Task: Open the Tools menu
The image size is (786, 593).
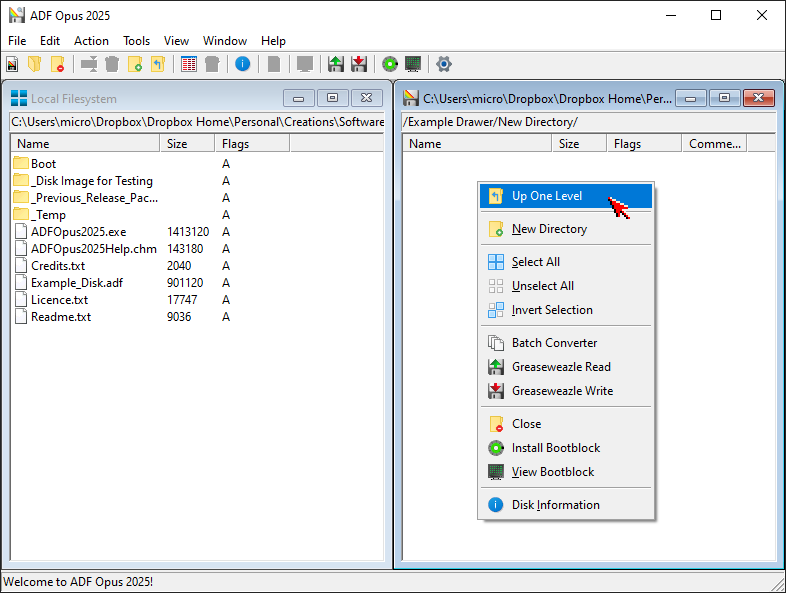Action: [x=136, y=41]
